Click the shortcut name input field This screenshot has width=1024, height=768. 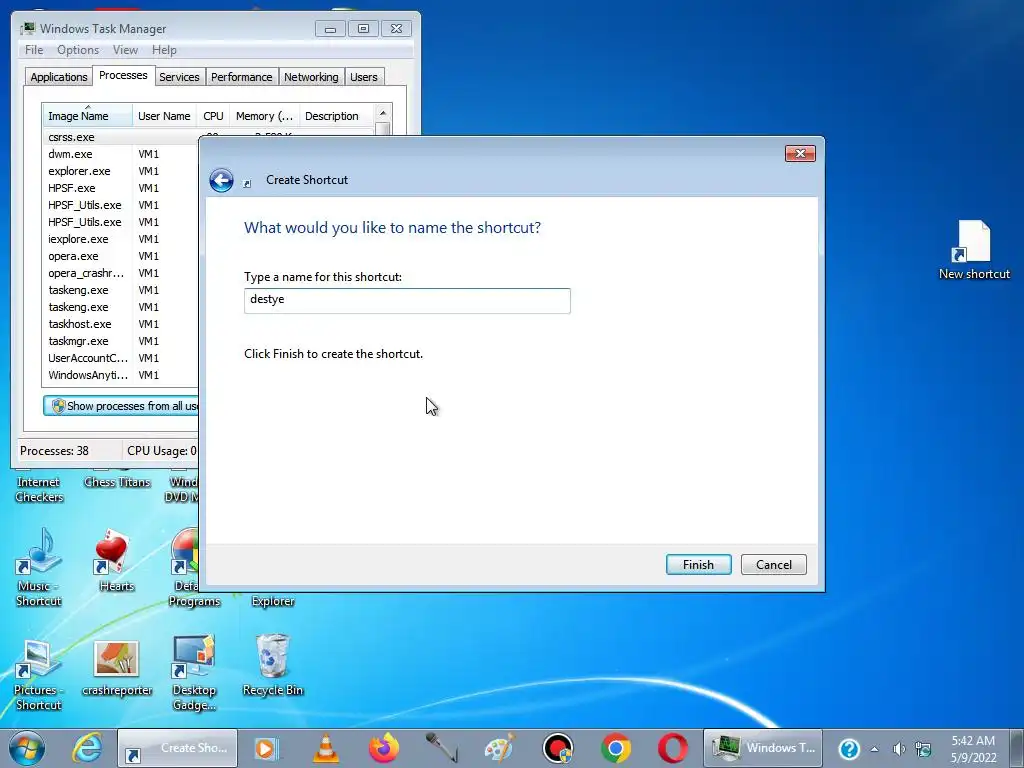coord(407,300)
